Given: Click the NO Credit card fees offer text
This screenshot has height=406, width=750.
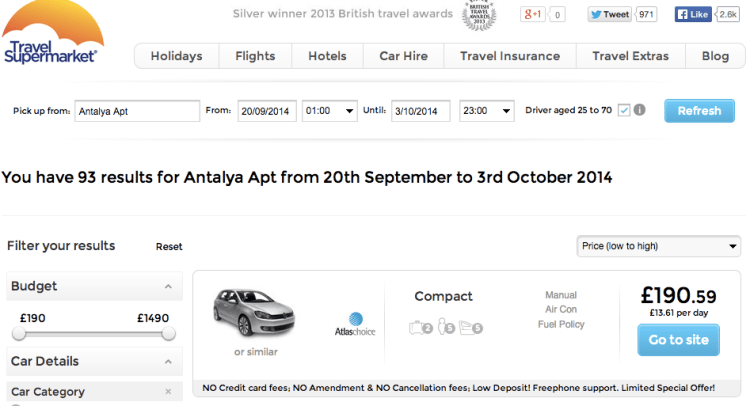Looking at the screenshot, I should [458, 388].
